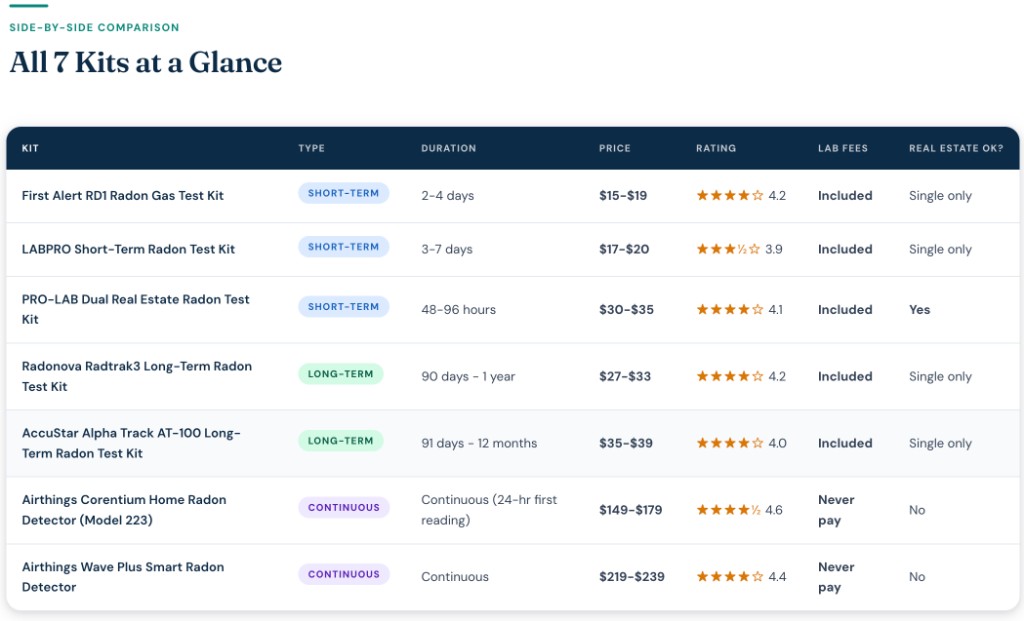
Task: Click the Price column header
Action: (614, 148)
